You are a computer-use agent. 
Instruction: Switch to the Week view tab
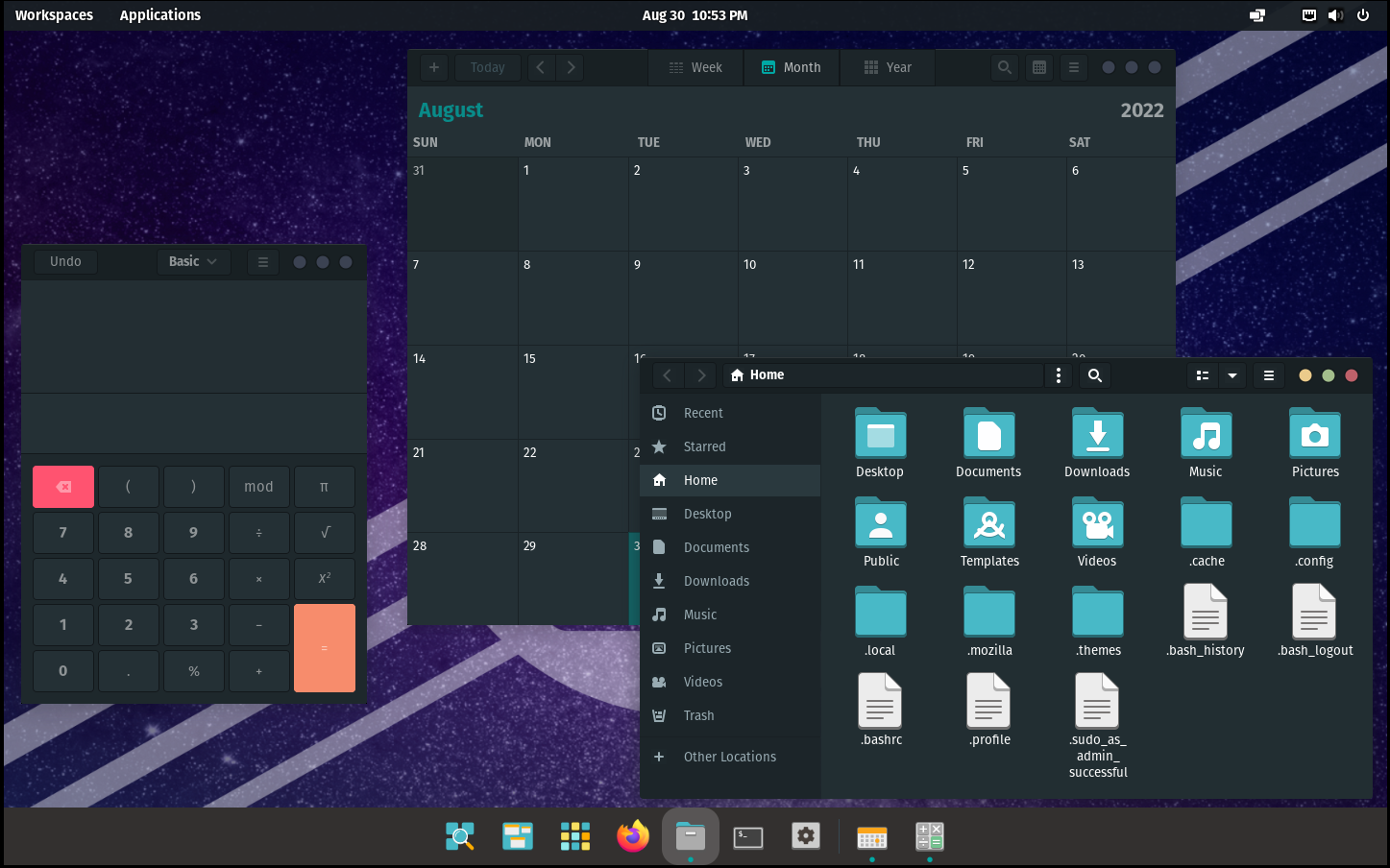pyautogui.click(x=695, y=67)
